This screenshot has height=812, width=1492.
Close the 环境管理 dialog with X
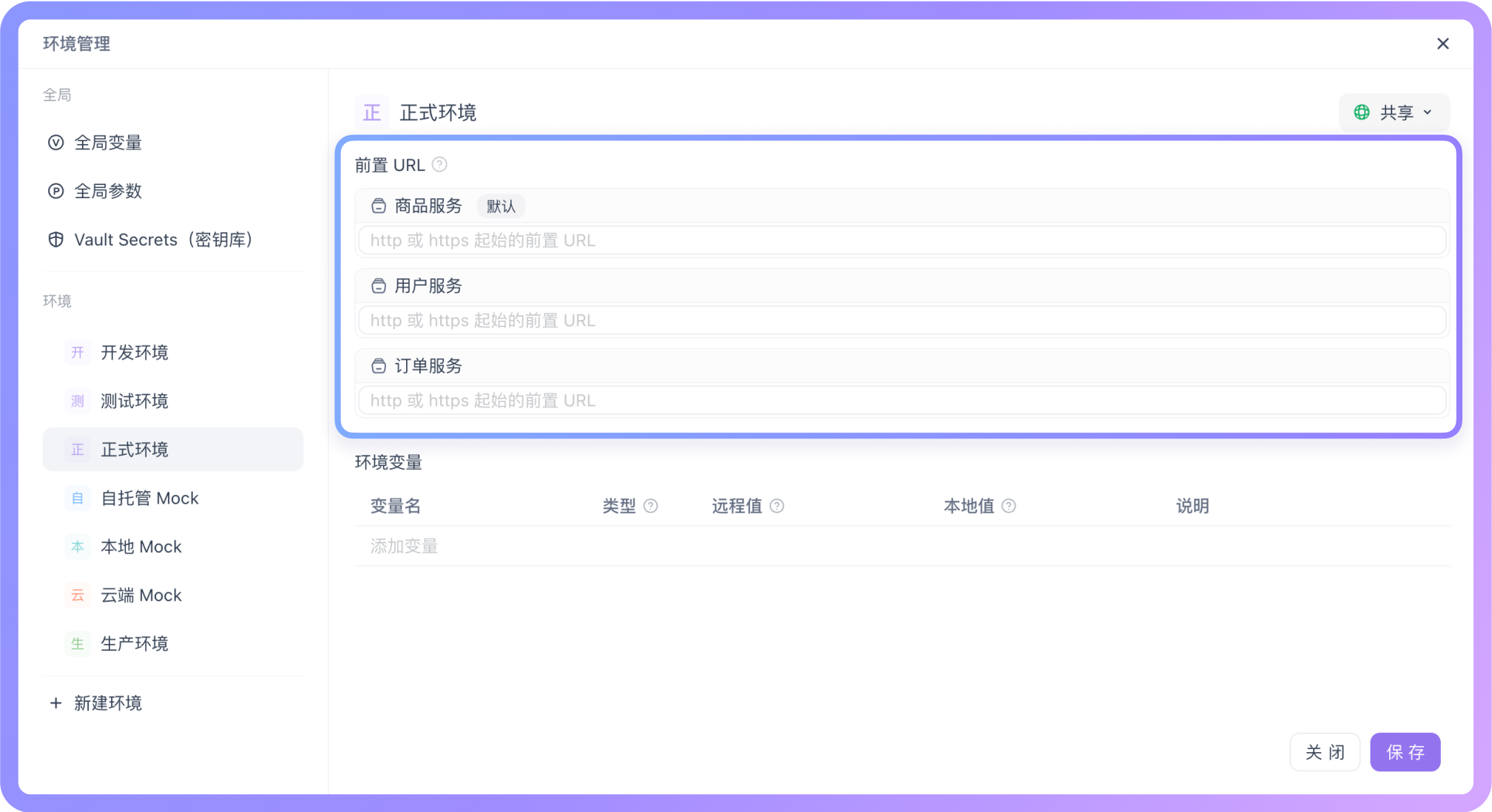coord(1442,44)
